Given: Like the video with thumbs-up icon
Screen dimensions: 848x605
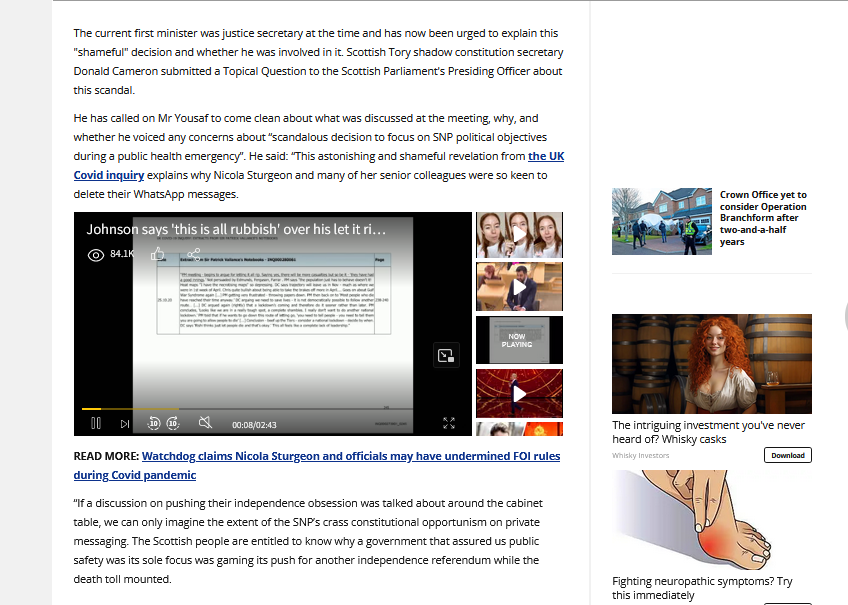Looking at the screenshot, I should pos(157,254).
